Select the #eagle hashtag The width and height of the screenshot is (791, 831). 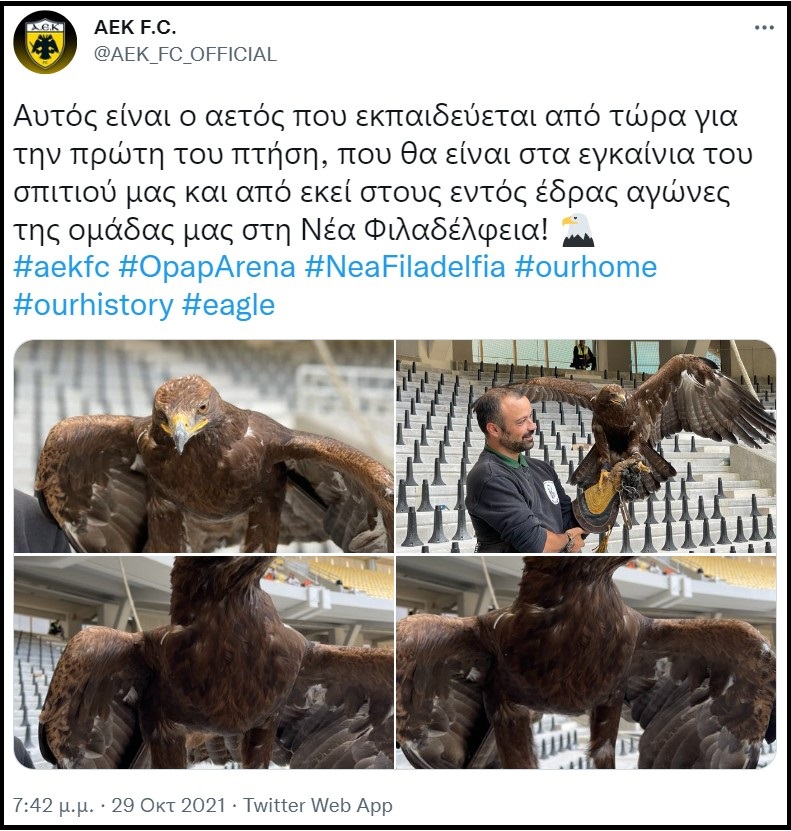pos(228,305)
